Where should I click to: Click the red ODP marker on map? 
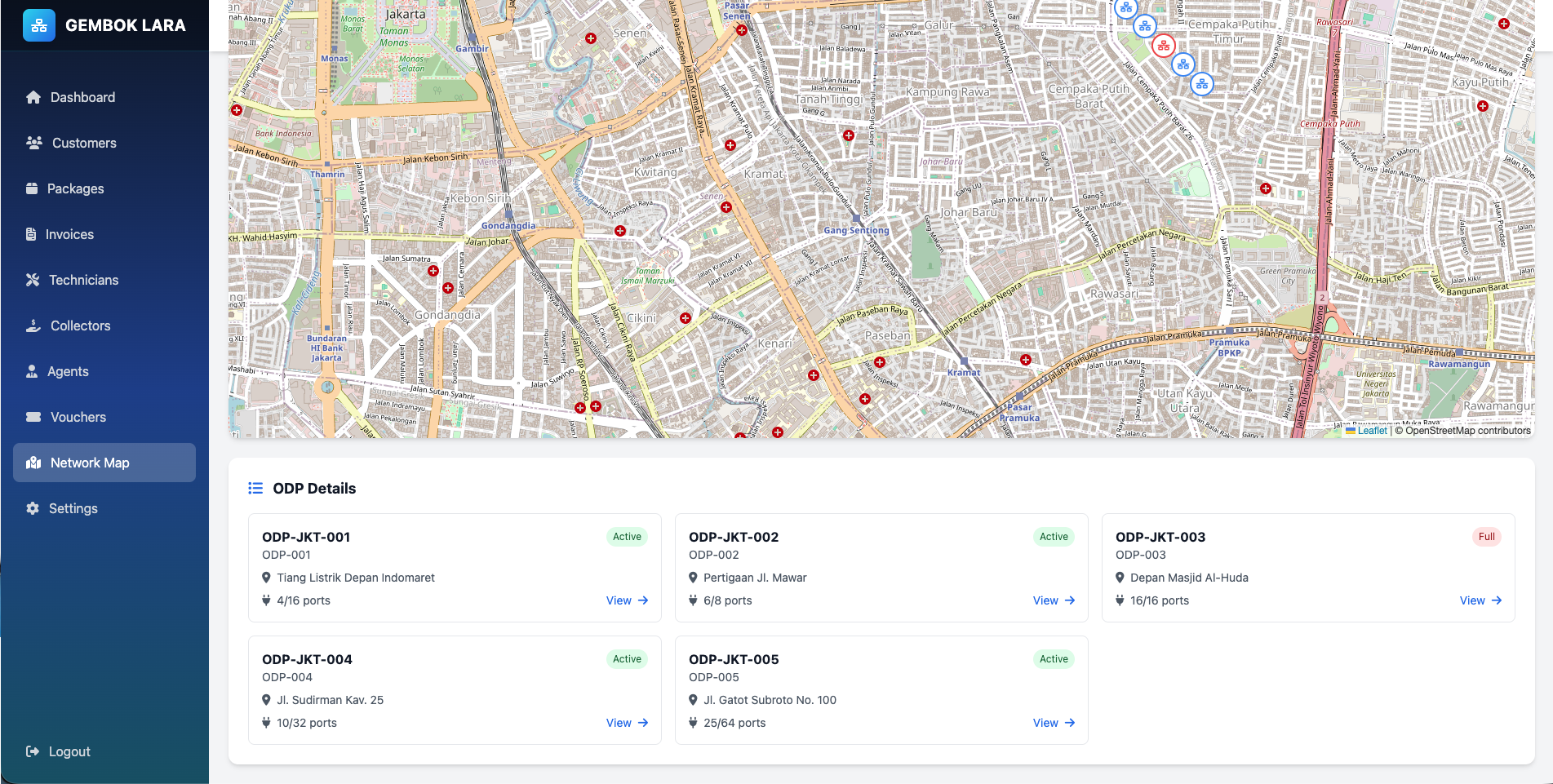point(1164,46)
